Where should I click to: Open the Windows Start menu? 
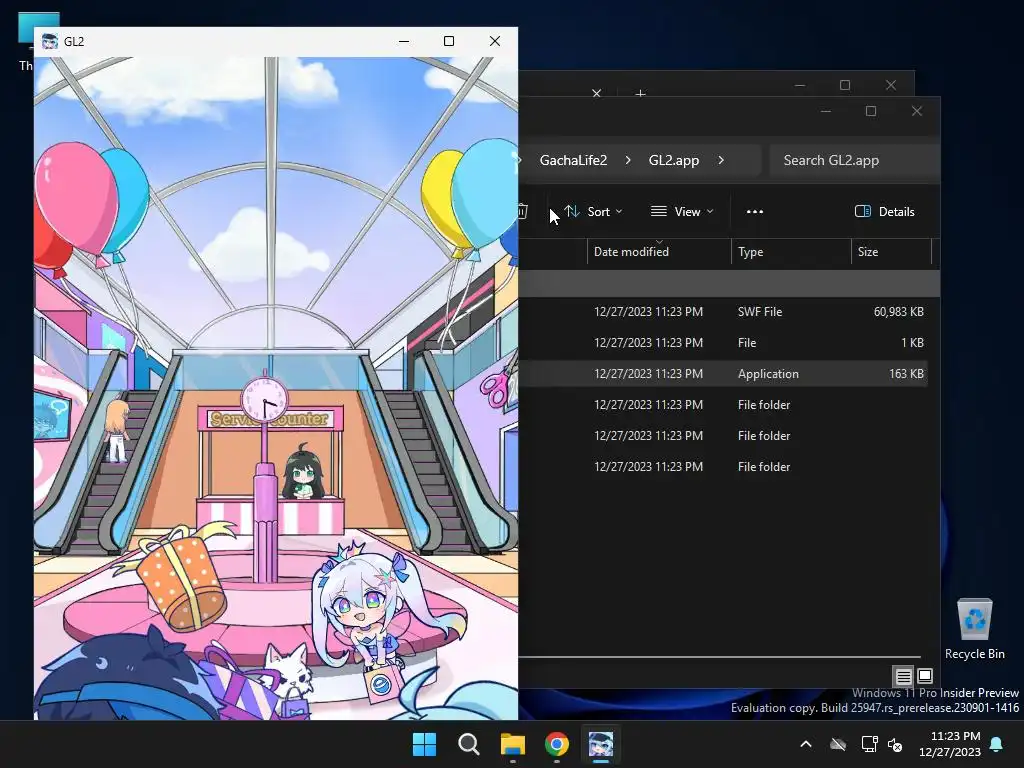[x=424, y=744]
